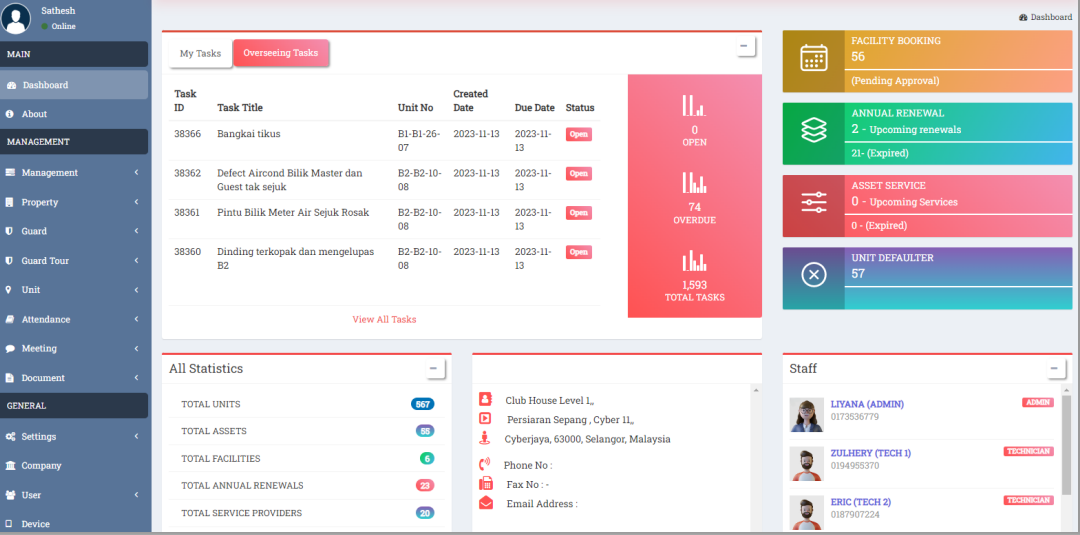
Task: Collapse the Staff panel
Action: (x=1055, y=369)
